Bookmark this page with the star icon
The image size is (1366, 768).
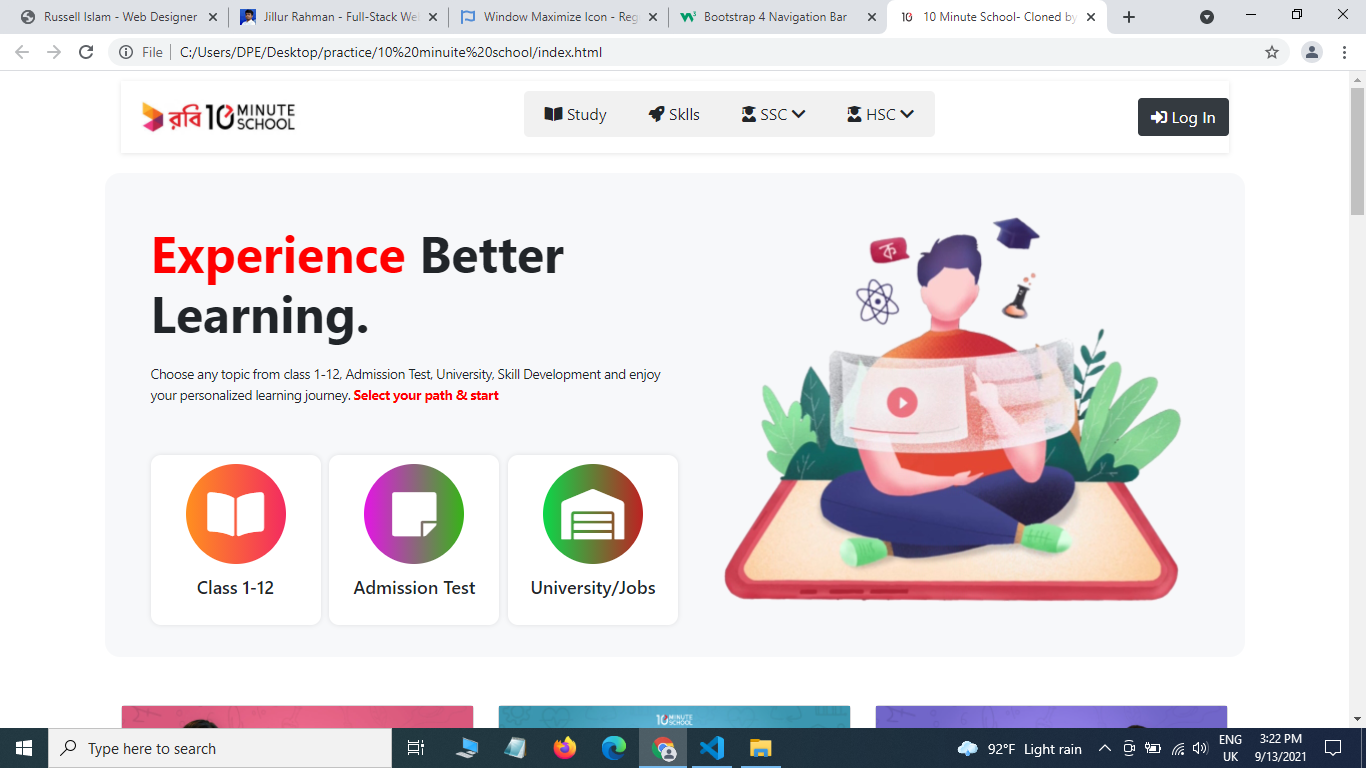pyautogui.click(x=1272, y=52)
